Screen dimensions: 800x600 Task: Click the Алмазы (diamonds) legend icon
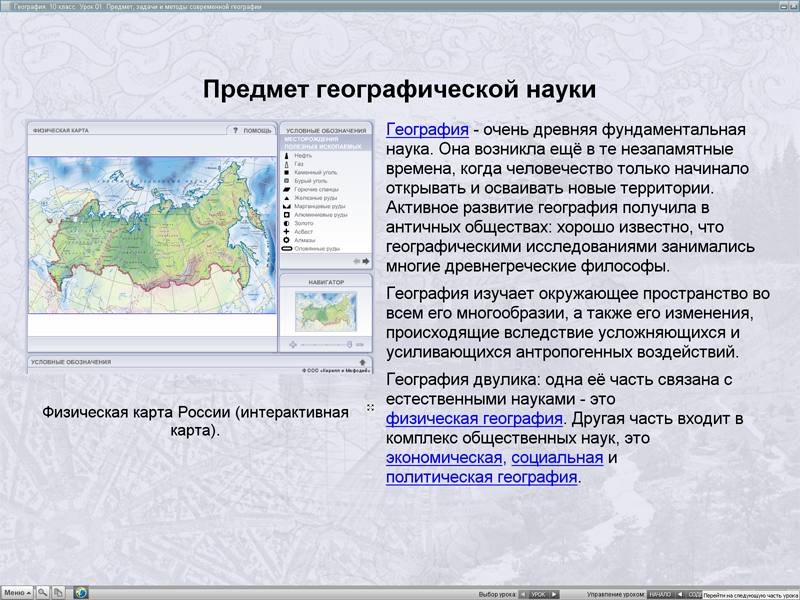[x=287, y=239]
